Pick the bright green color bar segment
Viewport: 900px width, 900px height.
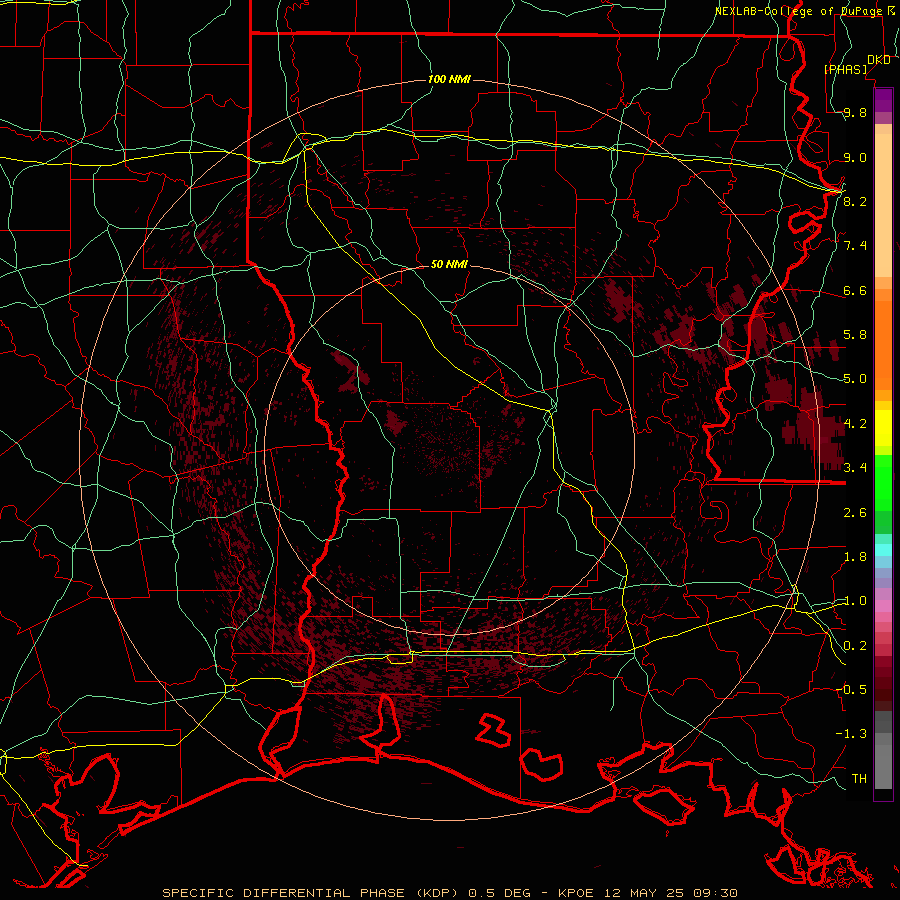[883, 483]
